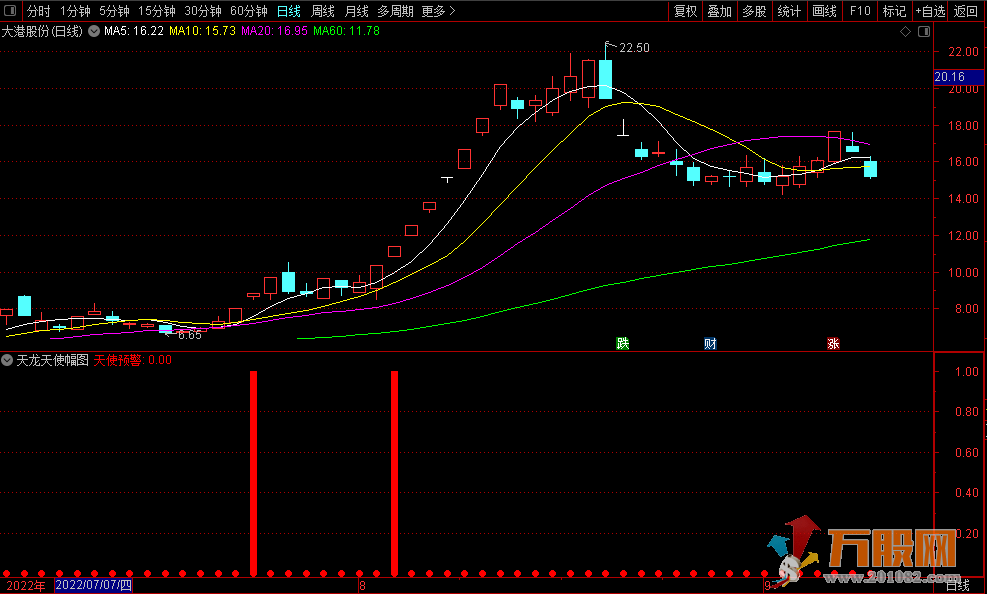
Task: Click the first red warning signal bar
Action: 254,473
